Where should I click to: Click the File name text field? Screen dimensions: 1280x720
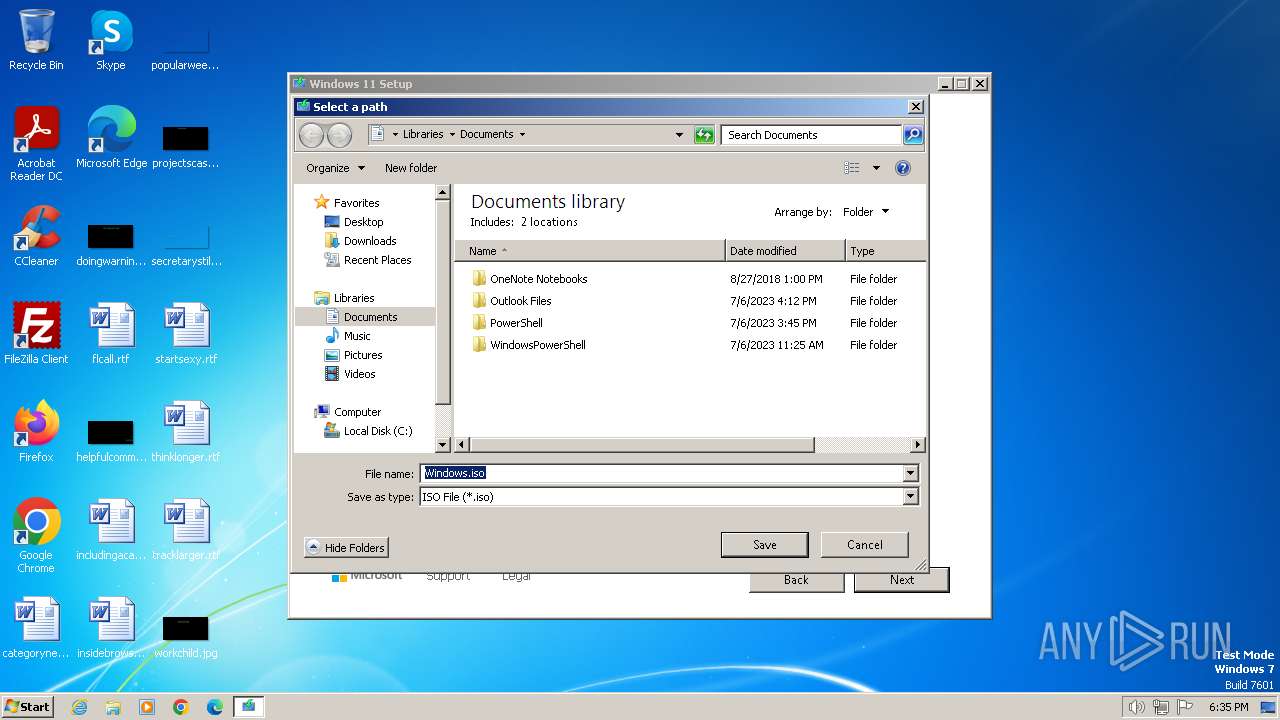[x=661, y=474]
